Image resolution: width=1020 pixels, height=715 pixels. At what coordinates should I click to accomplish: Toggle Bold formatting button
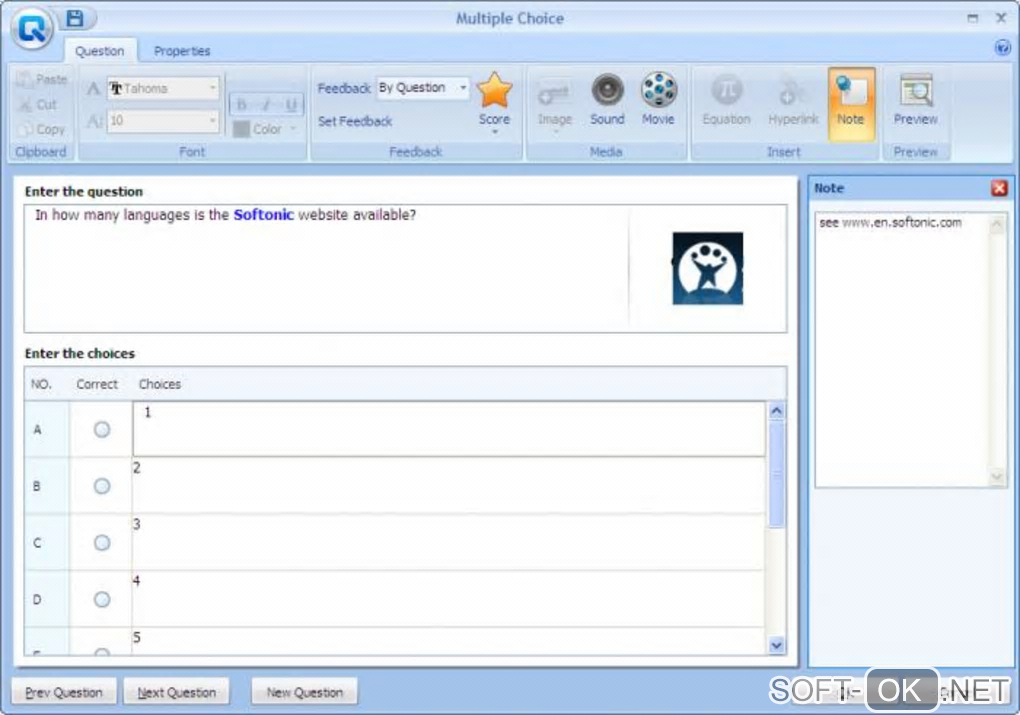click(x=242, y=104)
